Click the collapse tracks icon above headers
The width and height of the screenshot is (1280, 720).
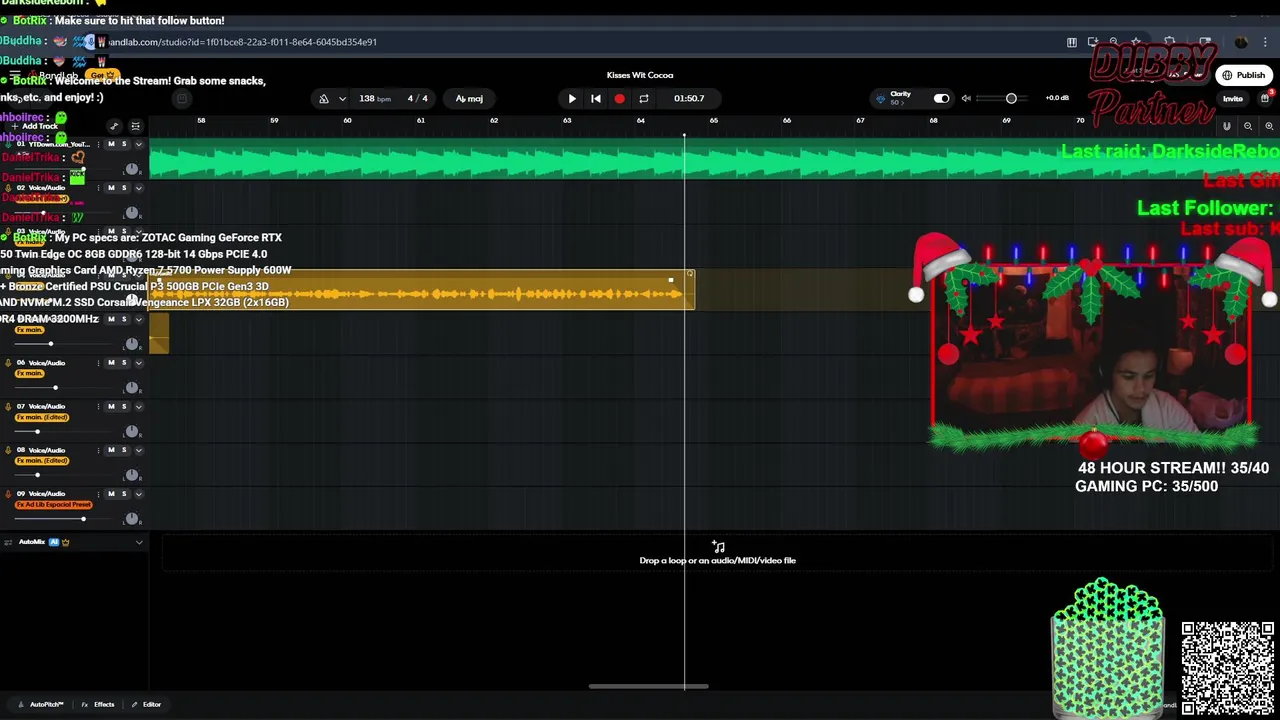pos(136,126)
